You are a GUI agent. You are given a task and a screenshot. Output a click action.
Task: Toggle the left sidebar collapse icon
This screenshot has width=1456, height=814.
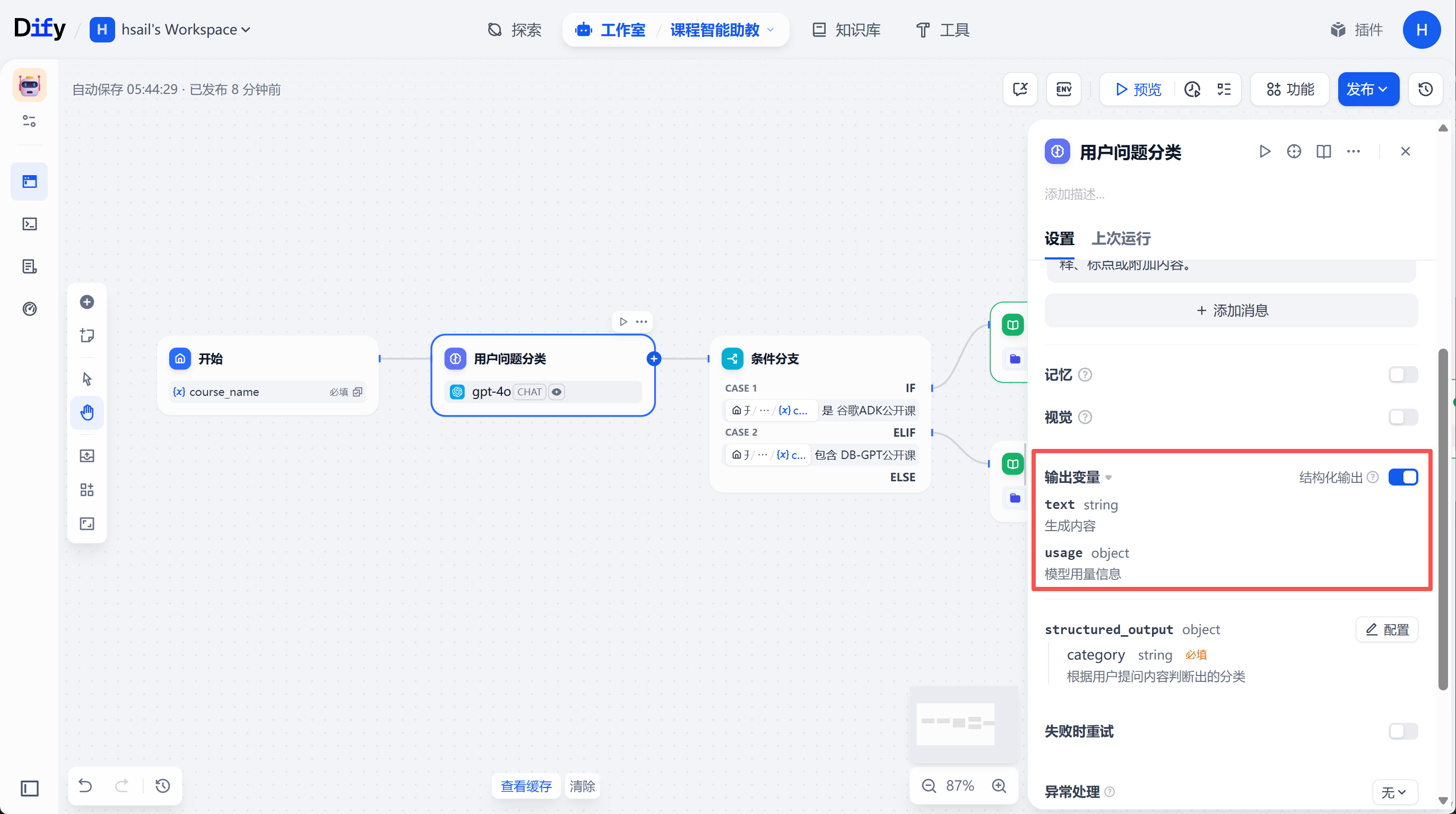coord(29,788)
